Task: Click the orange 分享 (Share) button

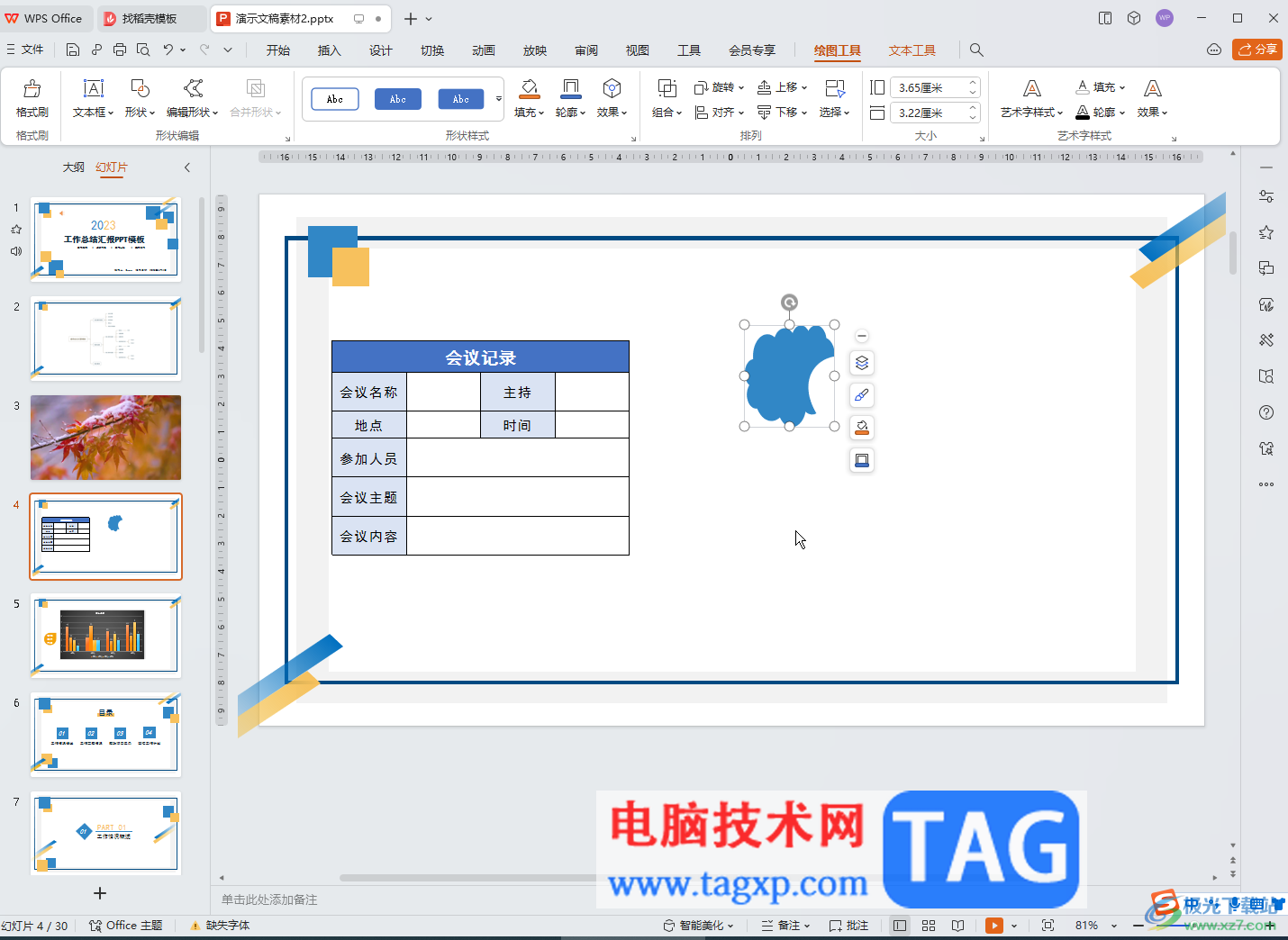Action: 1257,50
